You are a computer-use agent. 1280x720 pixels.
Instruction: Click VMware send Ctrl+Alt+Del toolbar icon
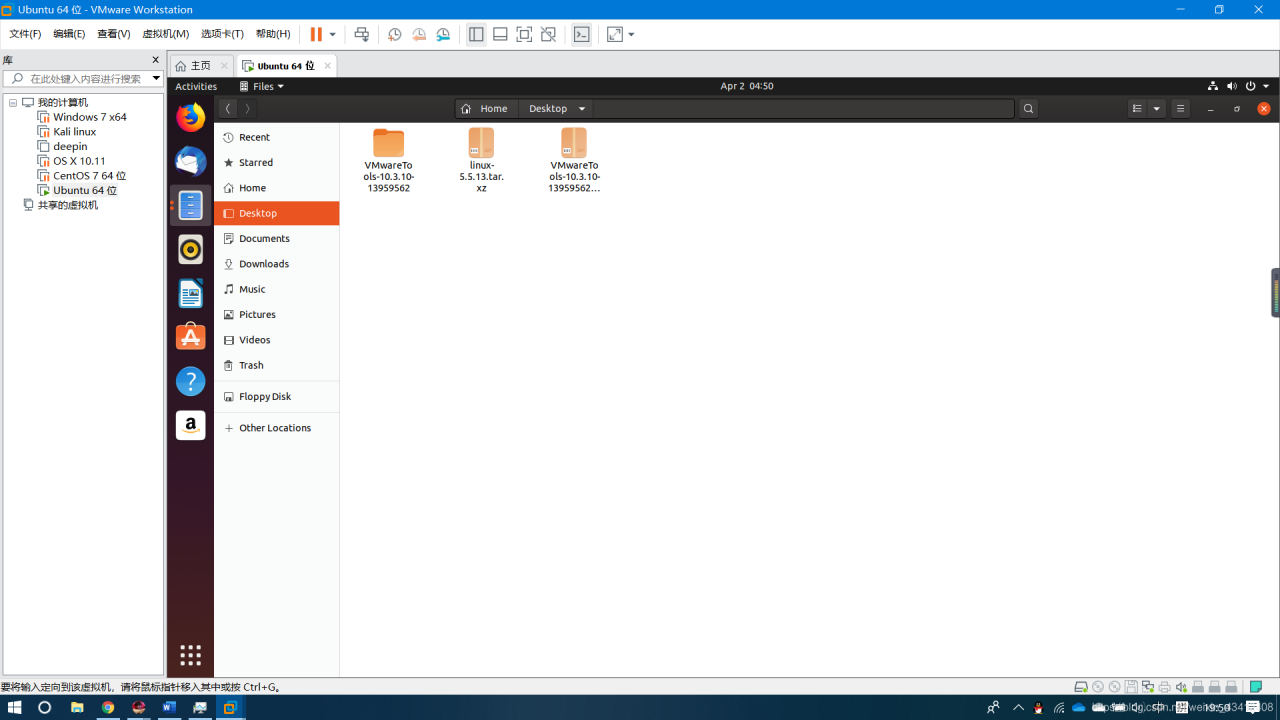point(362,34)
